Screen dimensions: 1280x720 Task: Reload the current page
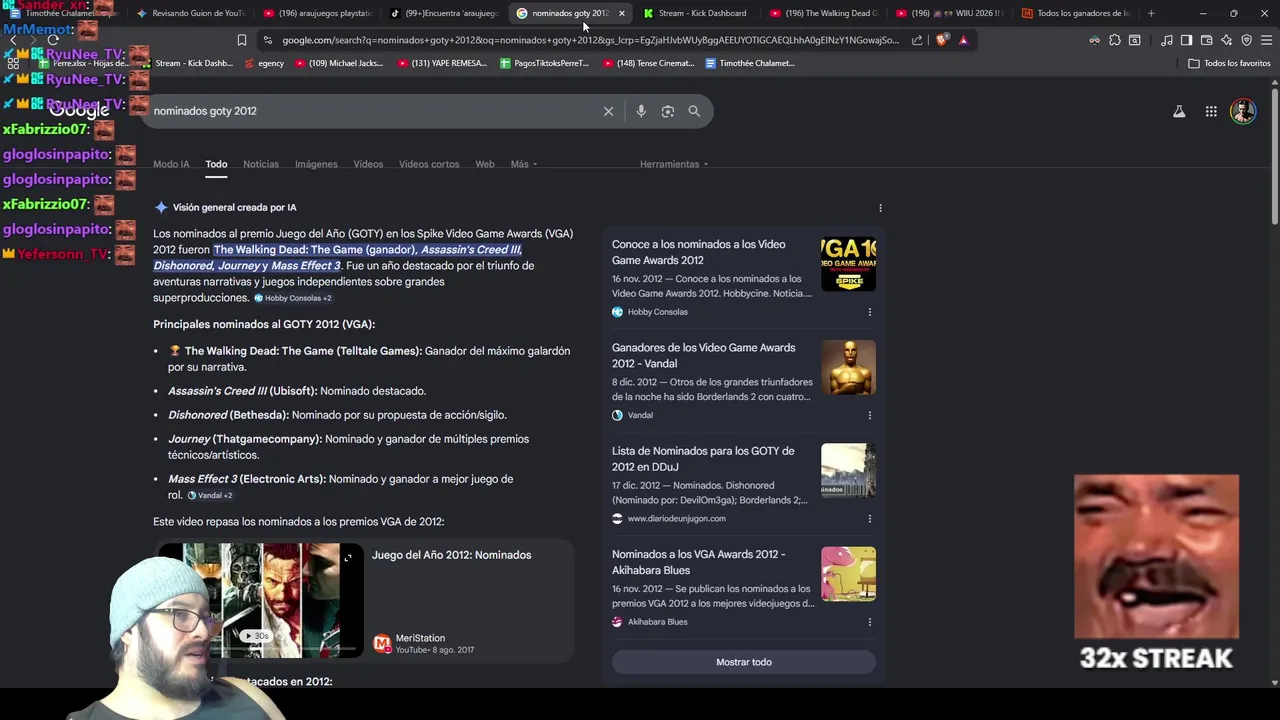point(53,40)
